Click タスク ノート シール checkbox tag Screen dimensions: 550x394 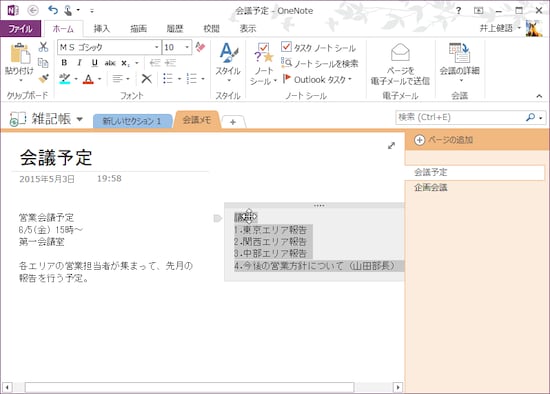click(318, 47)
